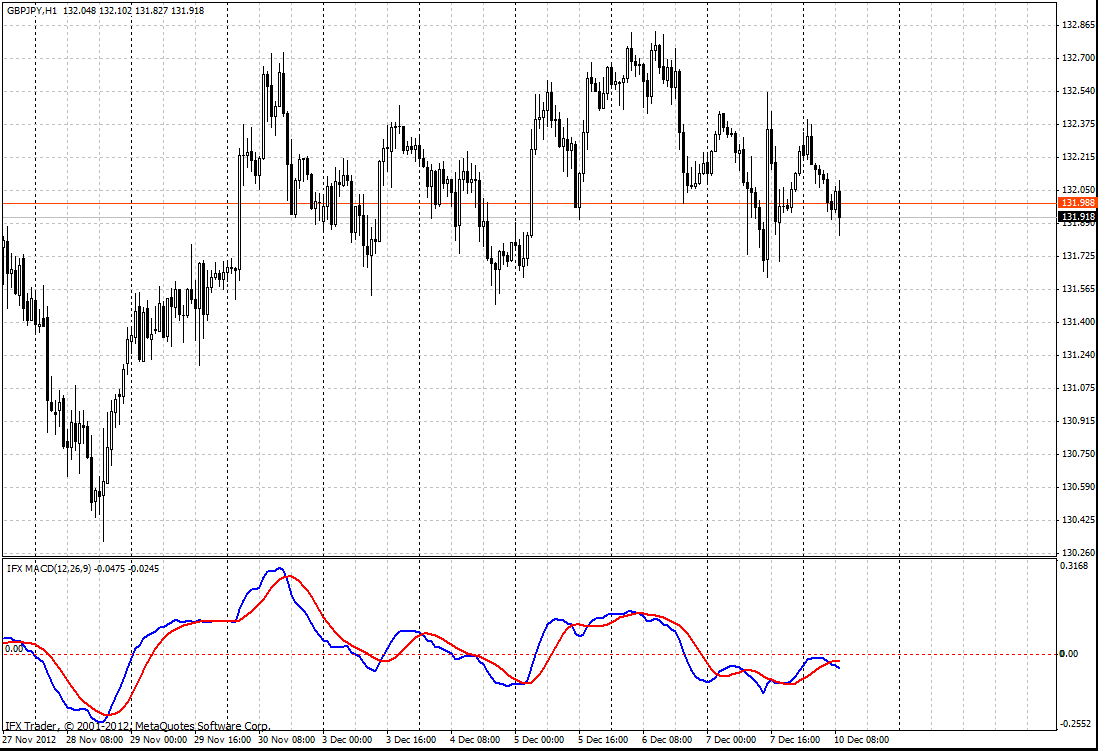
Task: Click the black 131.918 current price label
Action: pos(1077,217)
